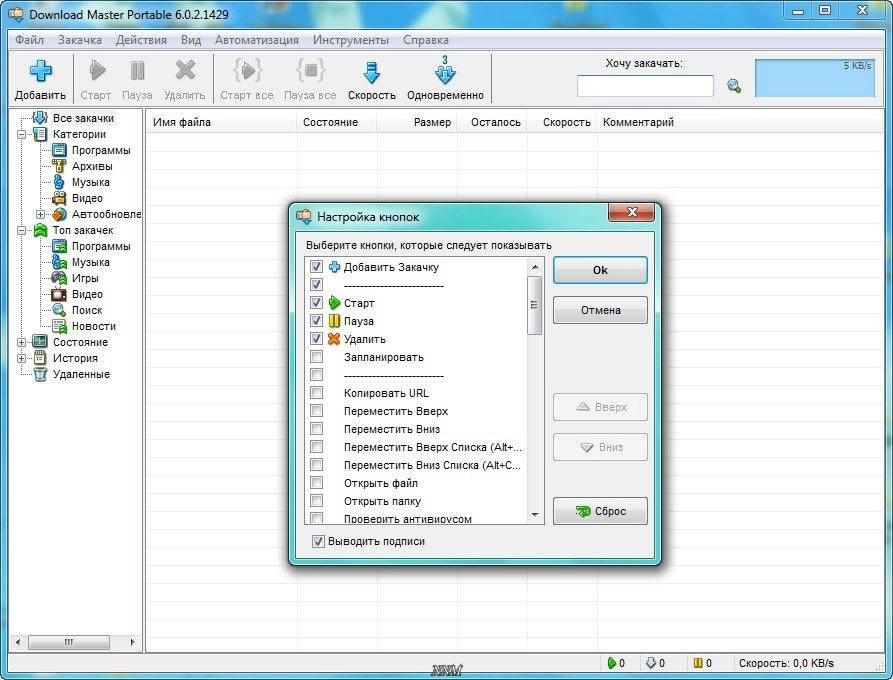Select Игры under Топ закачек
This screenshot has width=893, height=680.
(85, 278)
